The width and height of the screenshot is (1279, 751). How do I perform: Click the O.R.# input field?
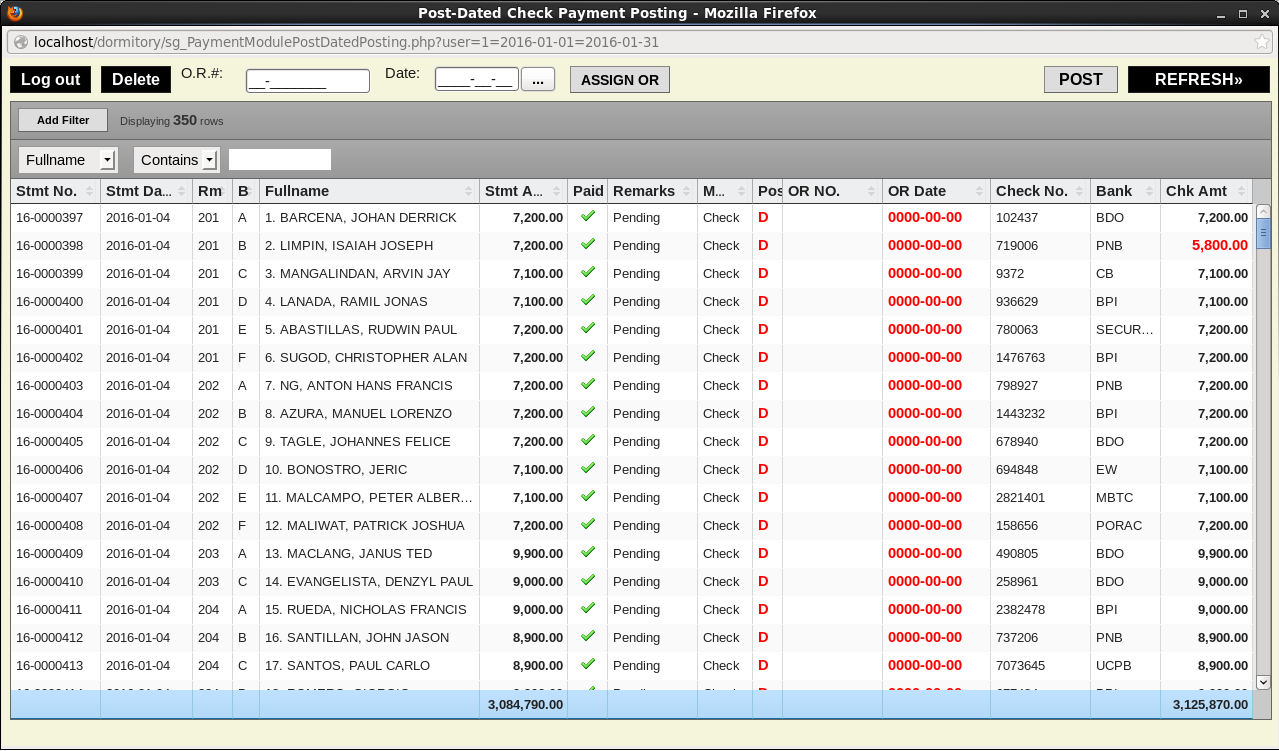[x=308, y=81]
